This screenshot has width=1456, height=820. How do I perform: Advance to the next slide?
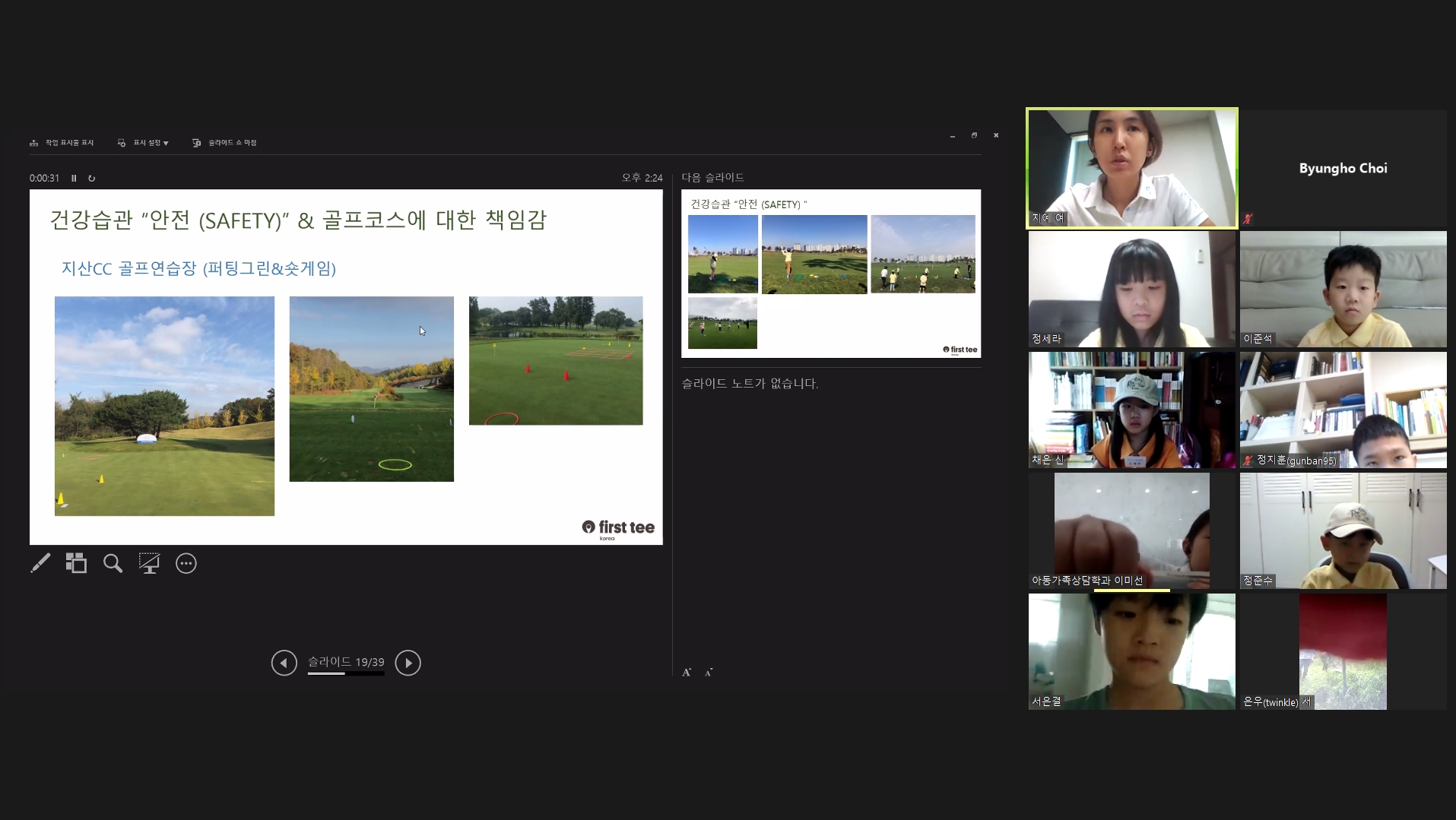[408, 663]
